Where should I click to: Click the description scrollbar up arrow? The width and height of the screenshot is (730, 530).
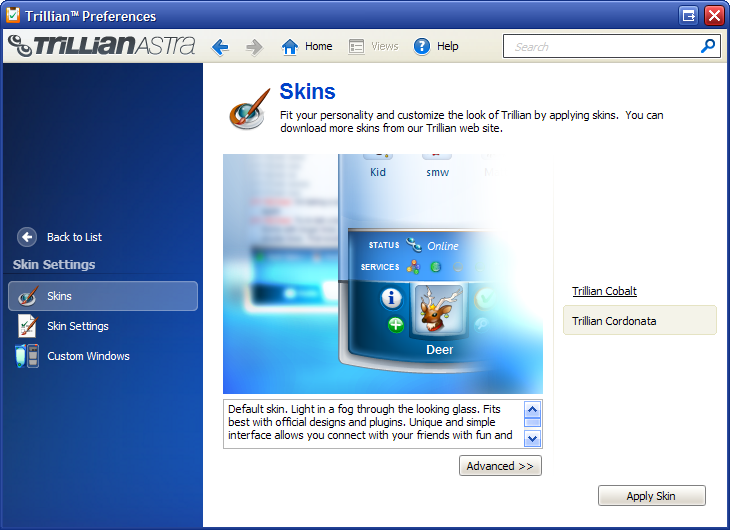coord(532,409)
